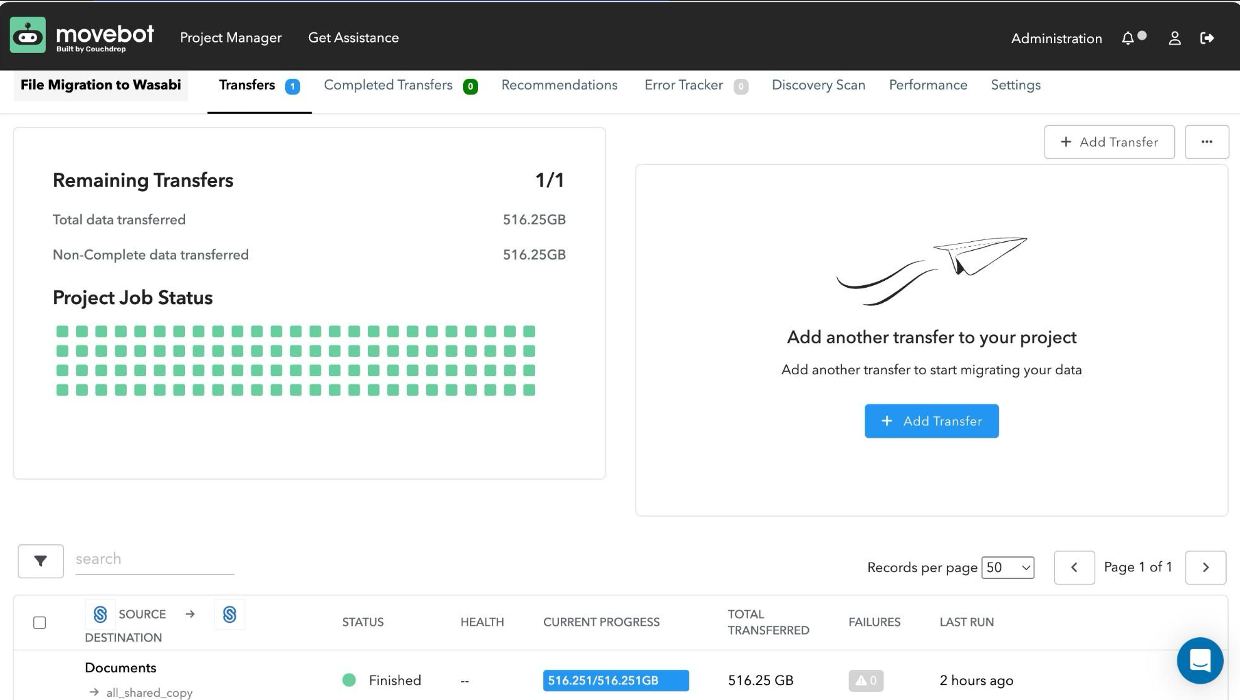Click the Movebot robot logo
The width and height of the screenshot is (1240, 700).
point(28,36)
